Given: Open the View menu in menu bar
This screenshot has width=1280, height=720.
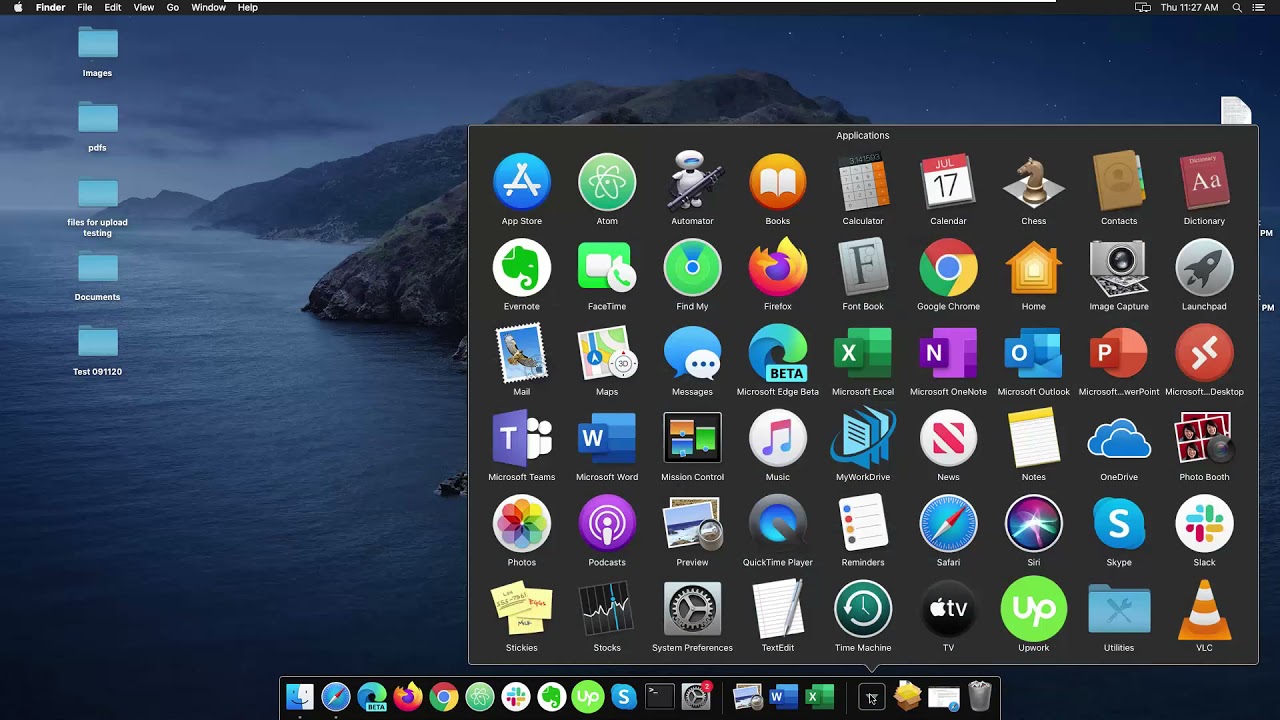Looking at the screenshot, I should [144, 7].
